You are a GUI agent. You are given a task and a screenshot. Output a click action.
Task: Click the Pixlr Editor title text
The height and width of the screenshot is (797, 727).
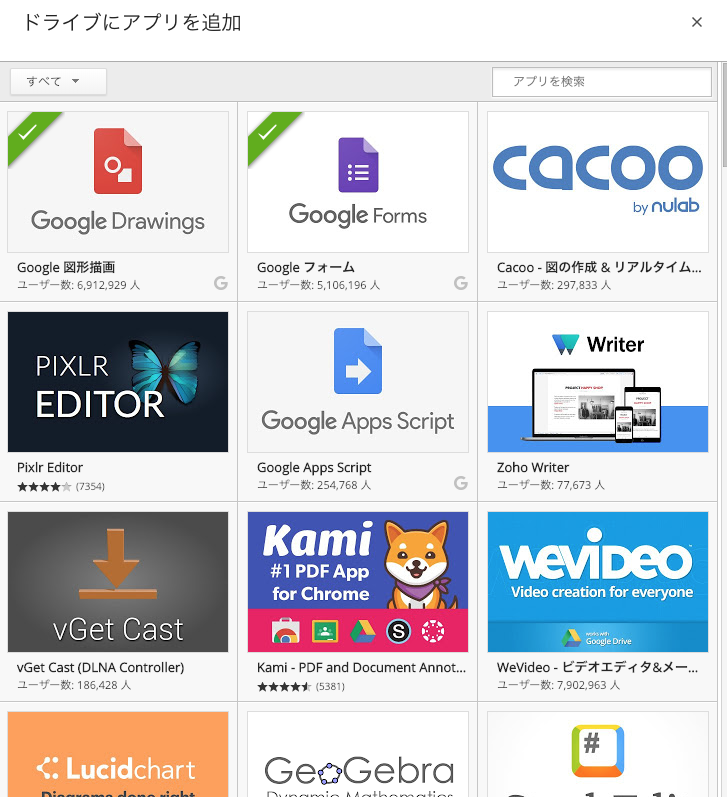(x=50, y=468)
